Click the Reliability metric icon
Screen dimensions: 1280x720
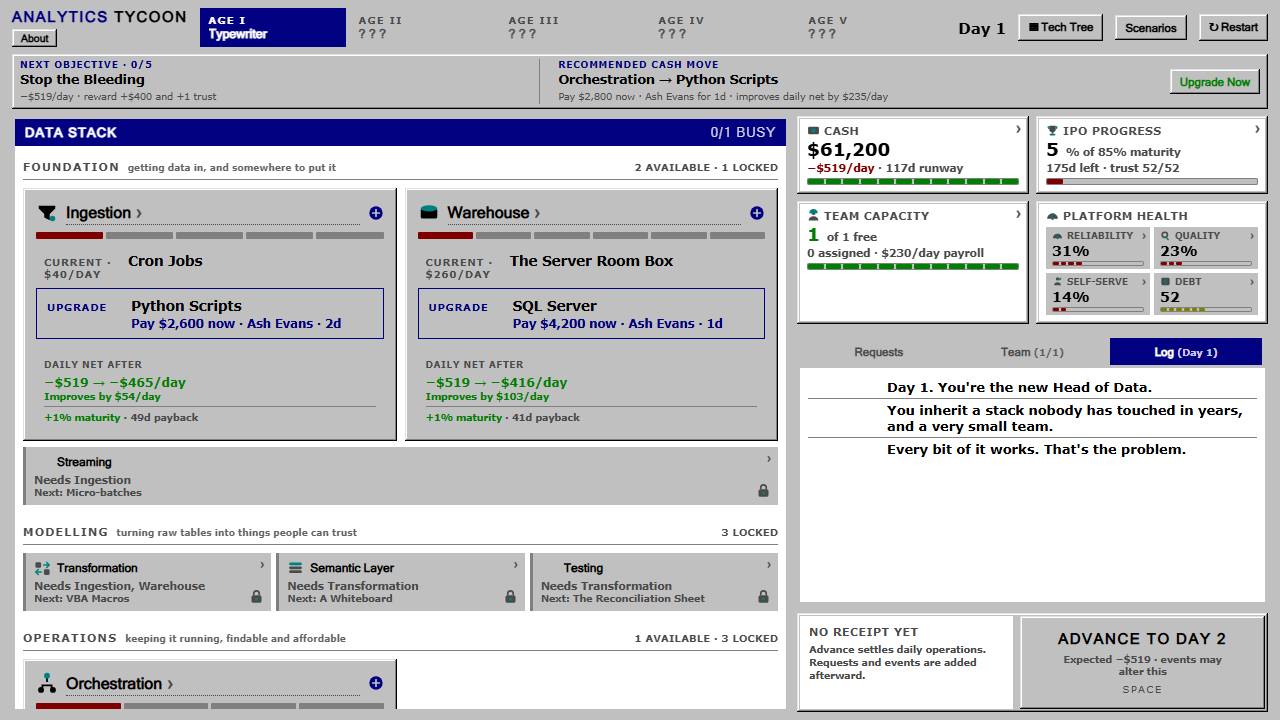1058,236
